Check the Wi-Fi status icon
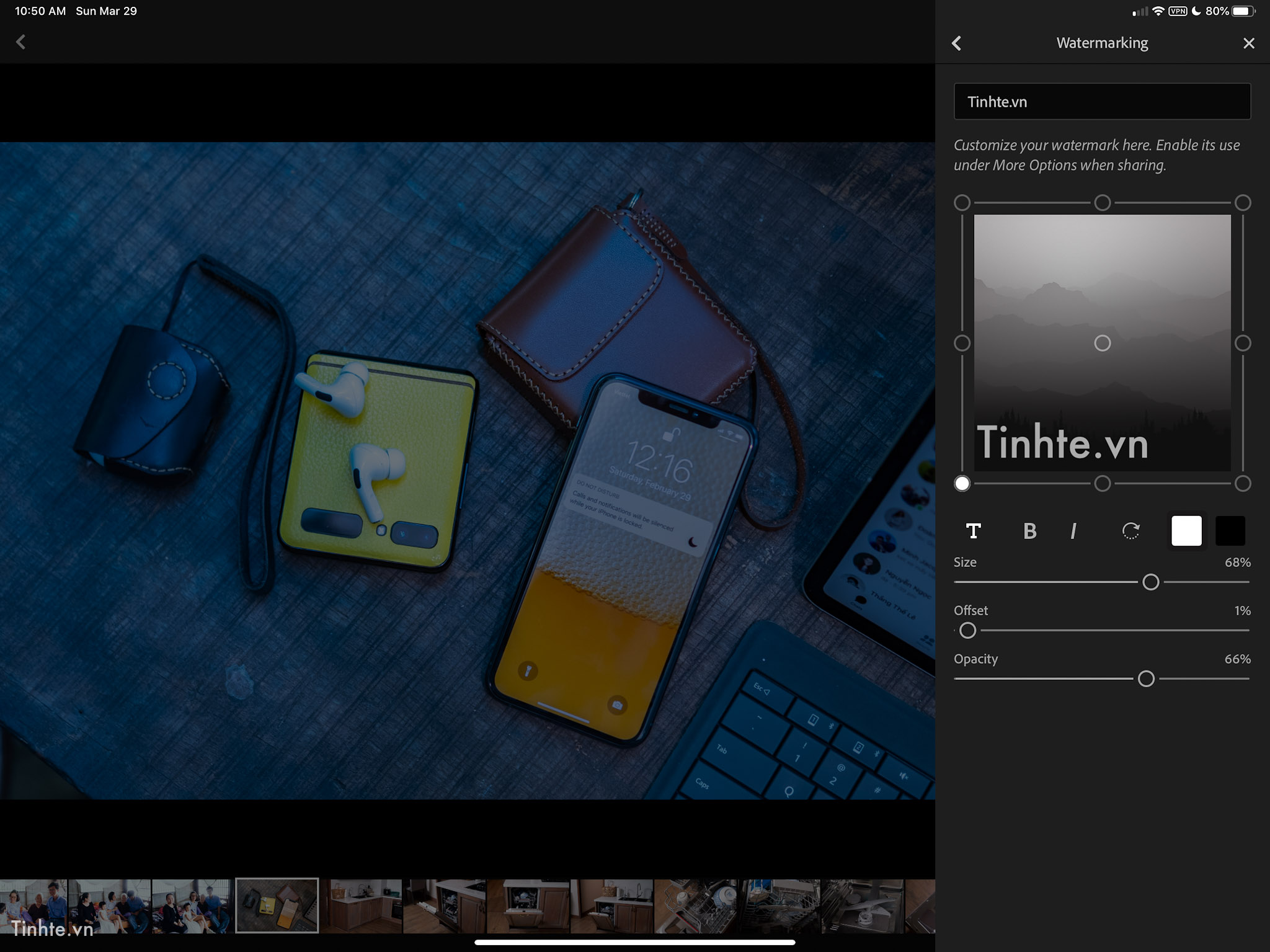Viewport: 1270px width, 952px height. point(1158,11)
